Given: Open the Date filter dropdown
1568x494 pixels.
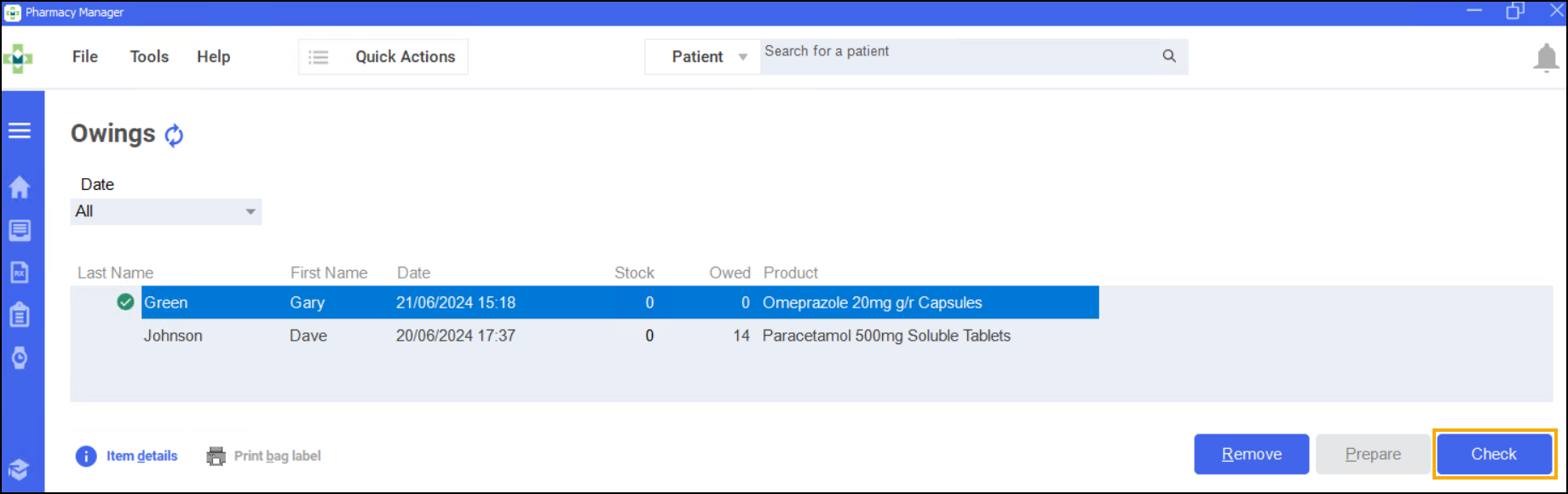Looking at the screenshot, I should [x=166, y=211].
